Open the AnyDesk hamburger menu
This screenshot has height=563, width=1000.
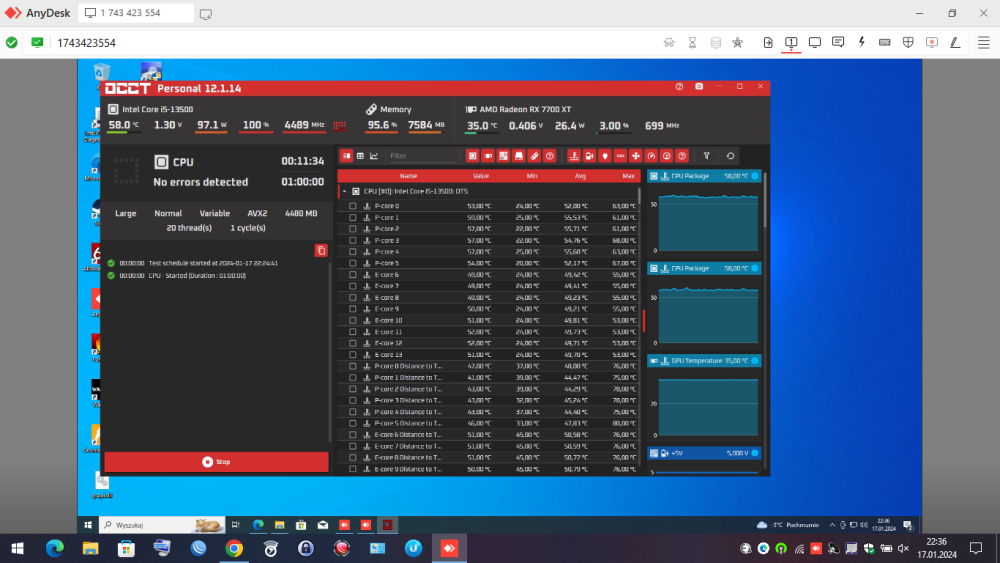pyautogui.click(x=983, y=42)
